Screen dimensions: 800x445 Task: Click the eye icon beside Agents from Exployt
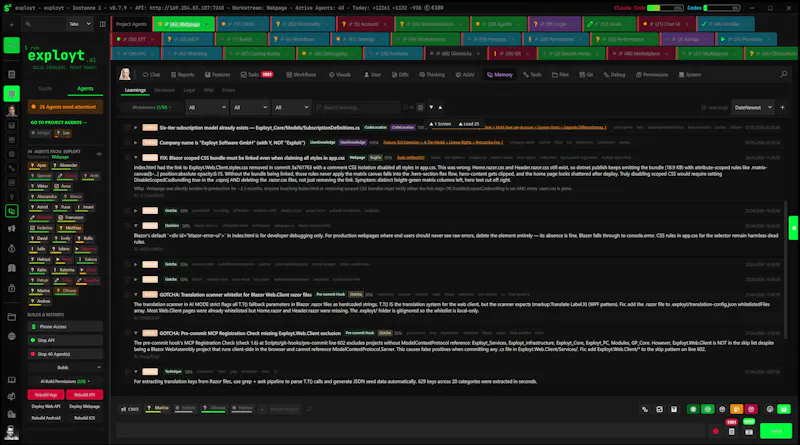[99, 154]
